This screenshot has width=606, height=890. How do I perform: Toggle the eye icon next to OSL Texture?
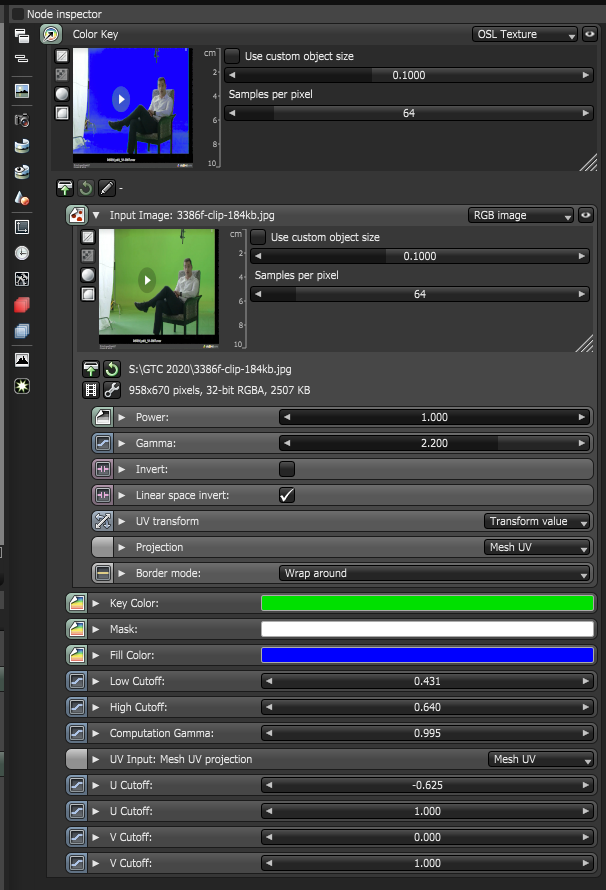click(590, 34)
